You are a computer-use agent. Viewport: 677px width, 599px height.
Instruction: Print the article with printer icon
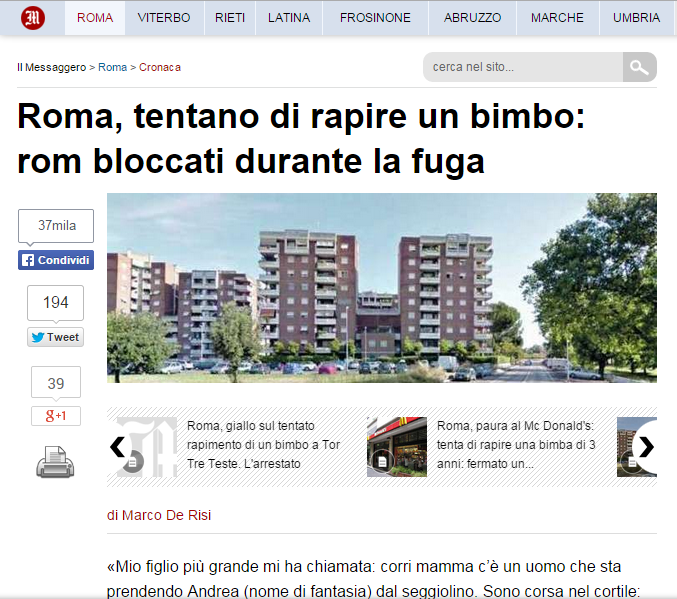55,462
